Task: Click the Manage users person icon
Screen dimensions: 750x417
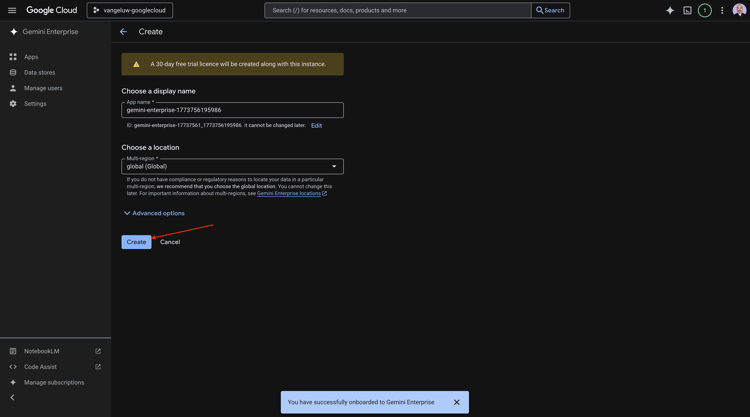Action: pyautogui.click(x=13, y=88)
